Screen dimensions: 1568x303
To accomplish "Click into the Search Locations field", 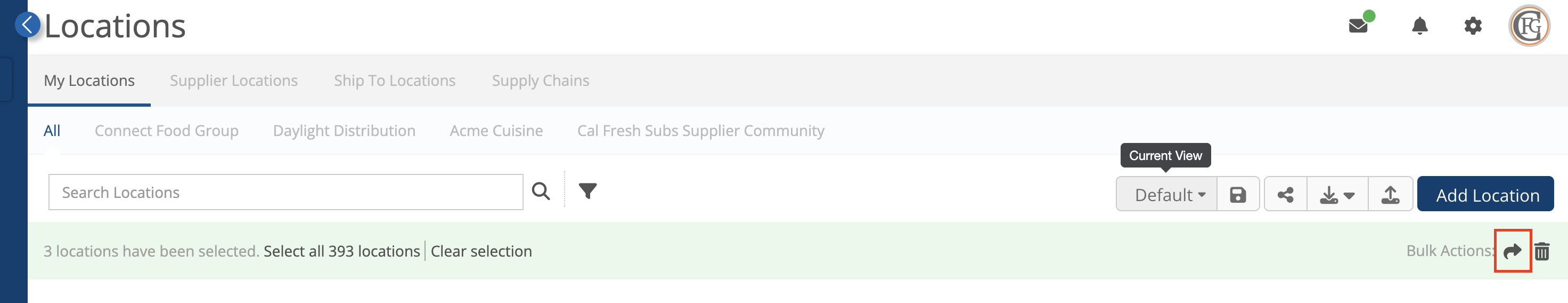I will coord(285,193).
